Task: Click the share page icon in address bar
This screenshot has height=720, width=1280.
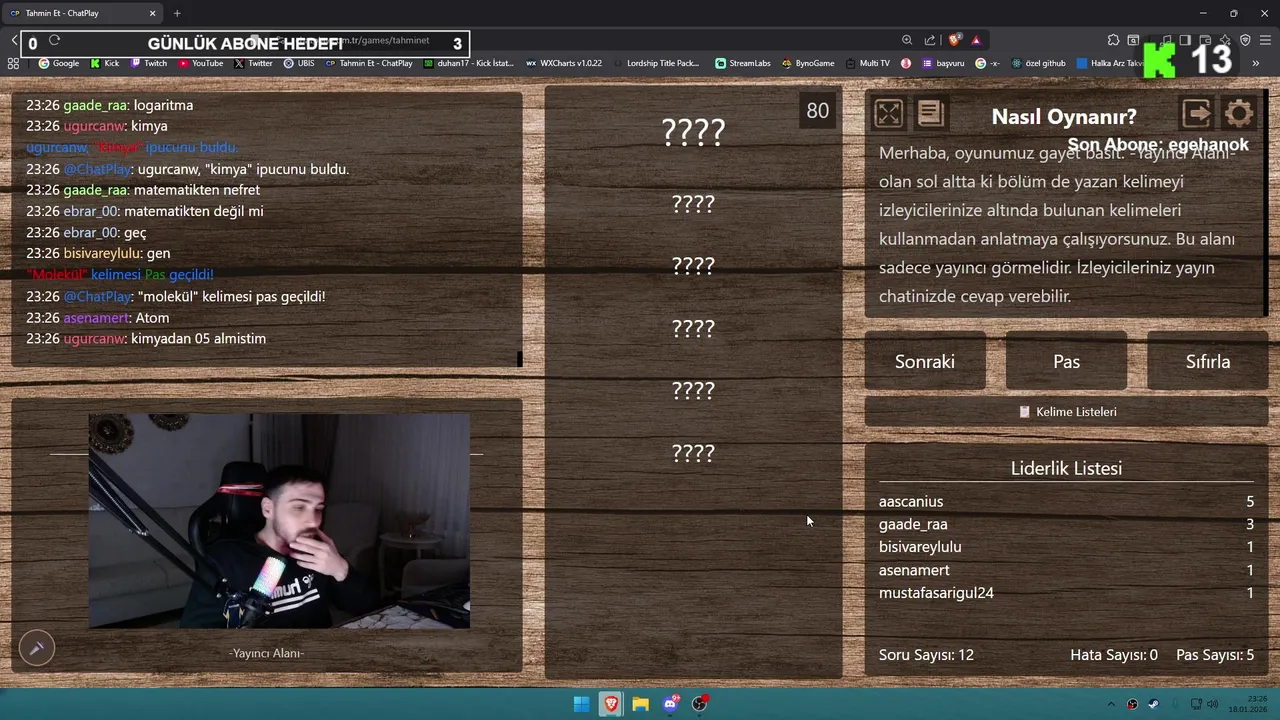Action: [930, 40]
